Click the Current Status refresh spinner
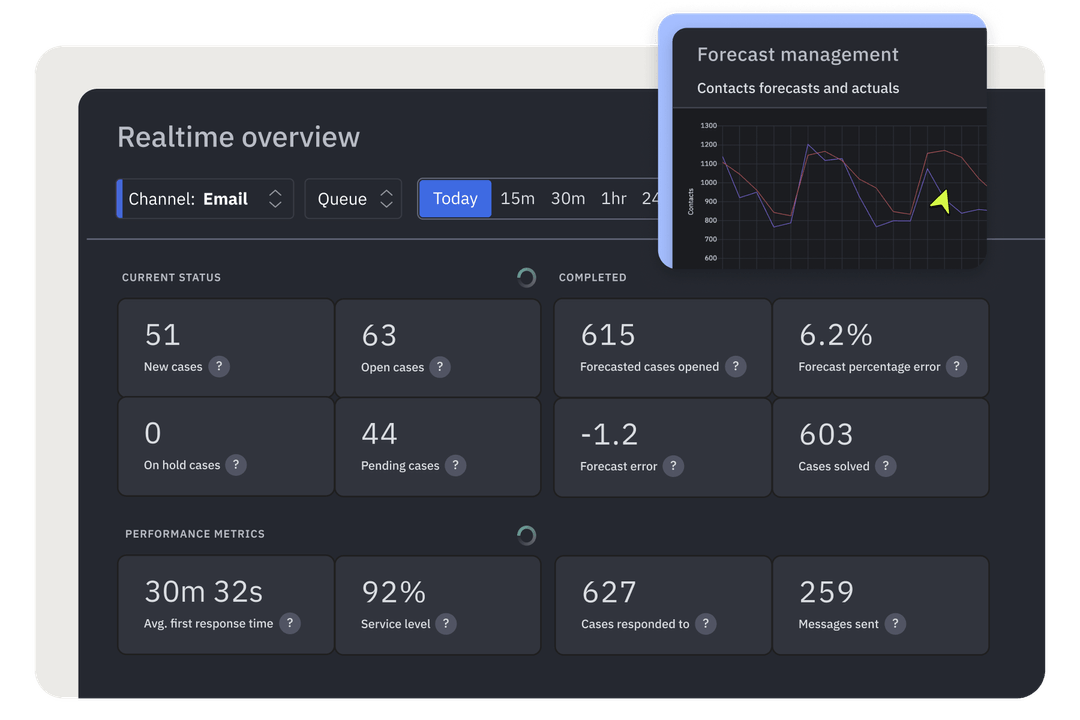This screenshot has height=720, width=1080. coord(526,277)
